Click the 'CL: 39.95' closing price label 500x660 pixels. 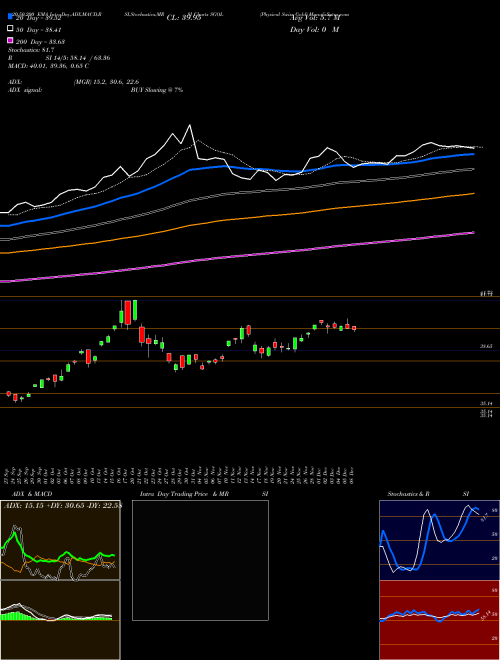tap(184, 18)
